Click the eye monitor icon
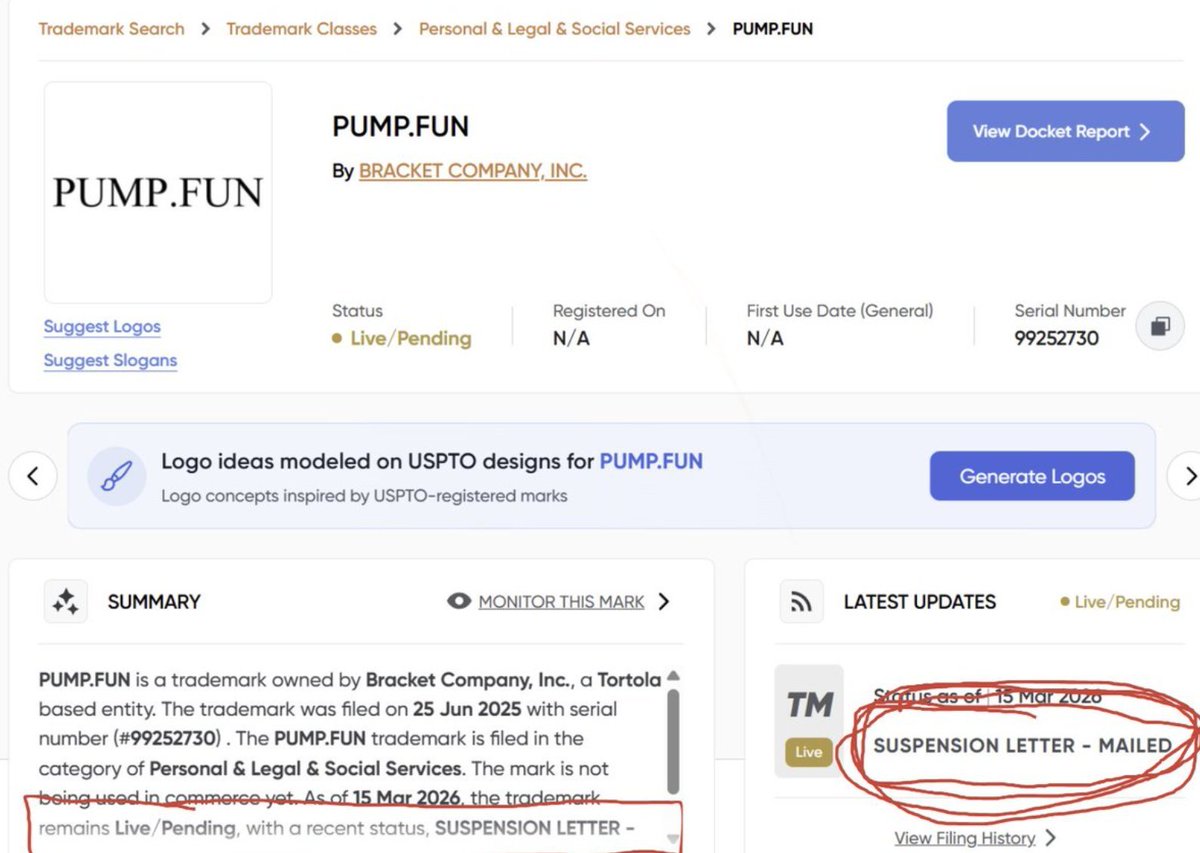The width and height of the screenshot is (1200, 853). [x=459, y=601]
